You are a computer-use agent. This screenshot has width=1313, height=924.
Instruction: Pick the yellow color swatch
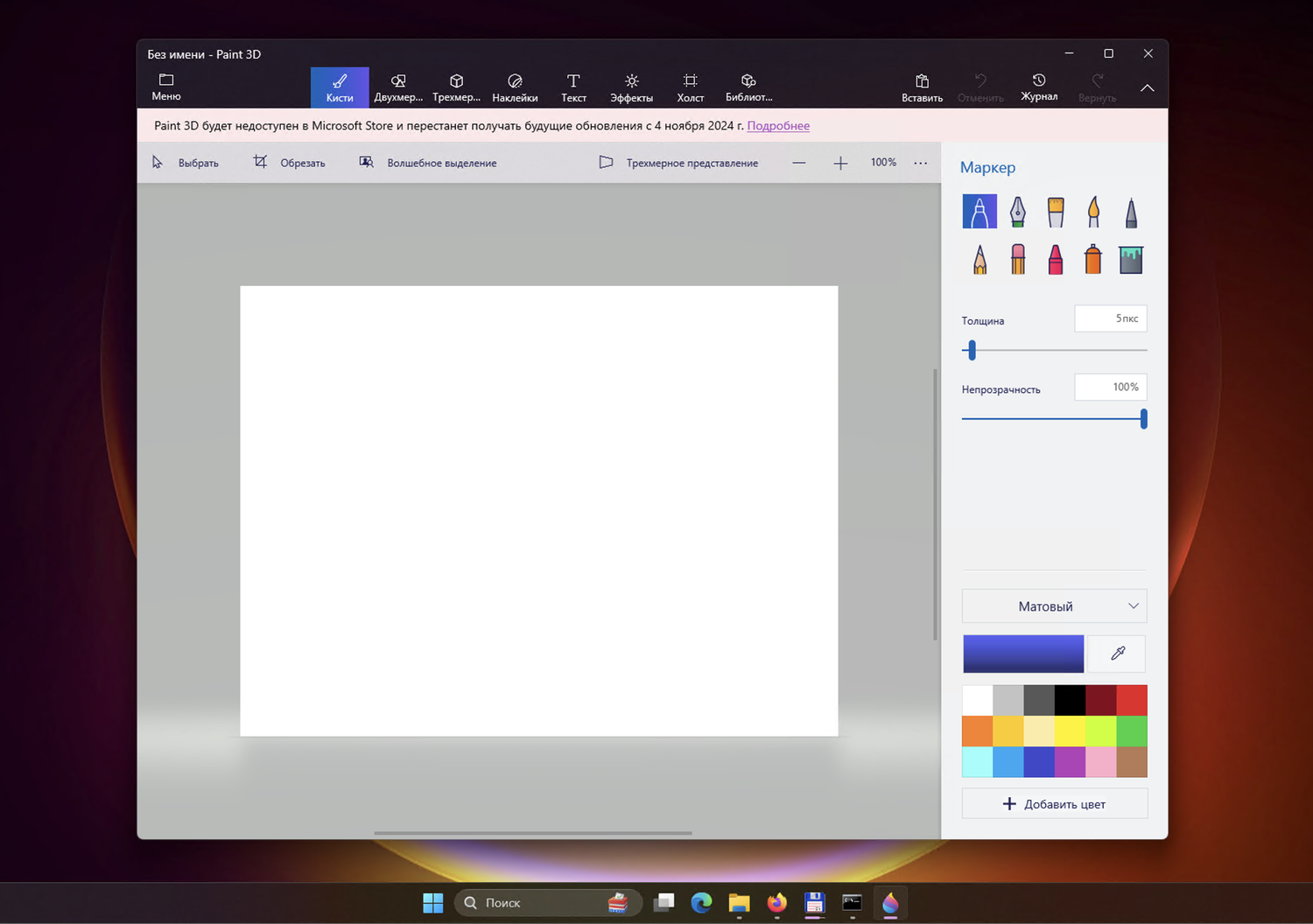tap(1070, 731)
